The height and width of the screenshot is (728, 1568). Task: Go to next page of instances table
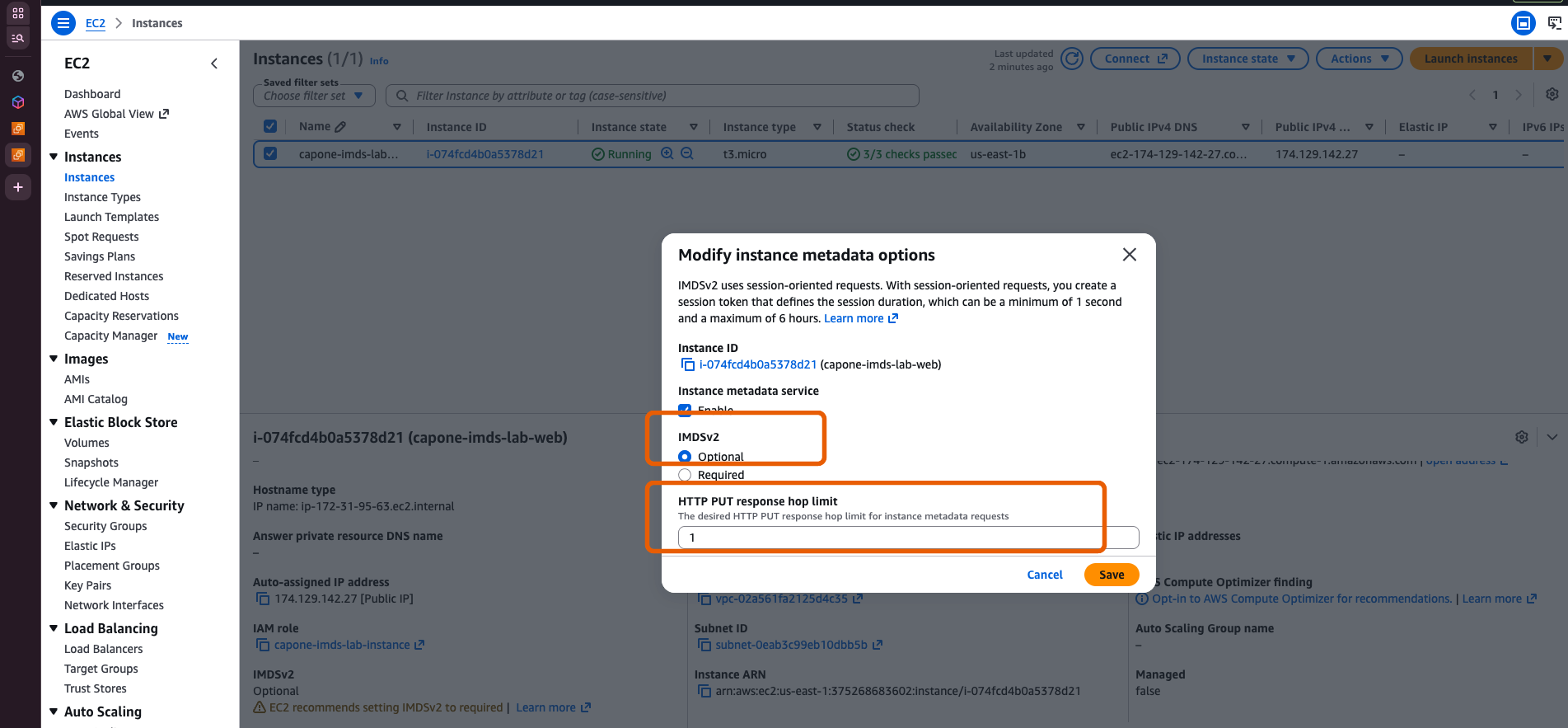point(1519,95)
